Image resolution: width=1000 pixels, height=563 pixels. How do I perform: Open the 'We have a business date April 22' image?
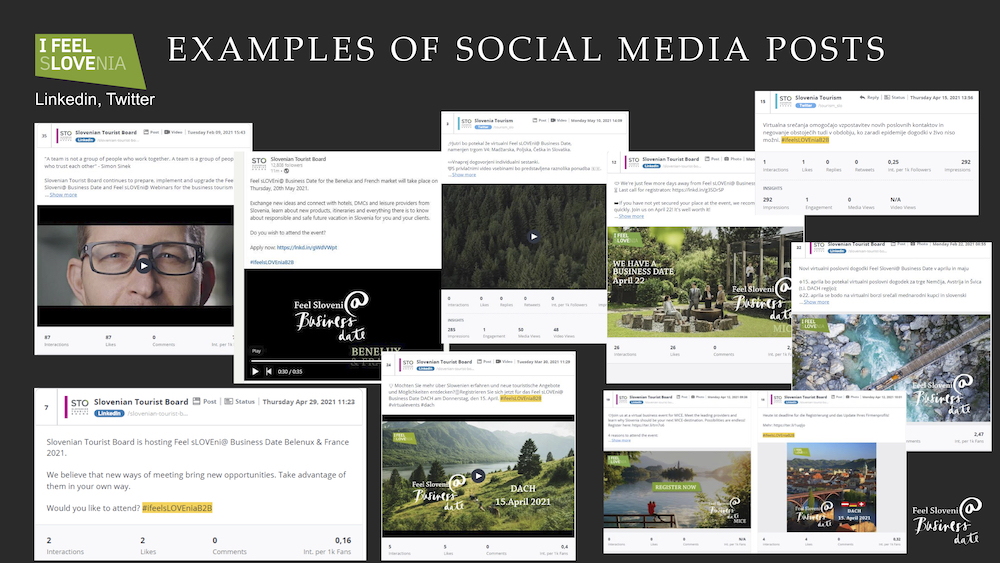point(690,283)
